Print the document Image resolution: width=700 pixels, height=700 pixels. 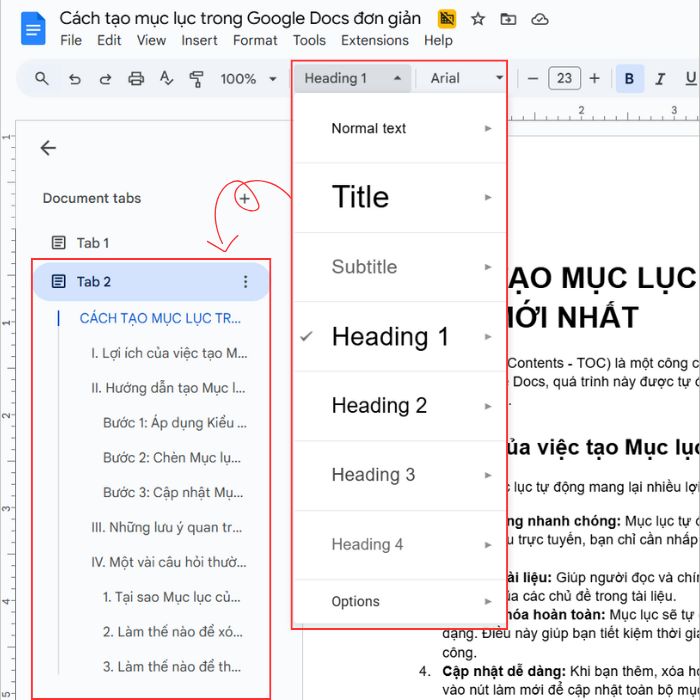pos(136,79)
